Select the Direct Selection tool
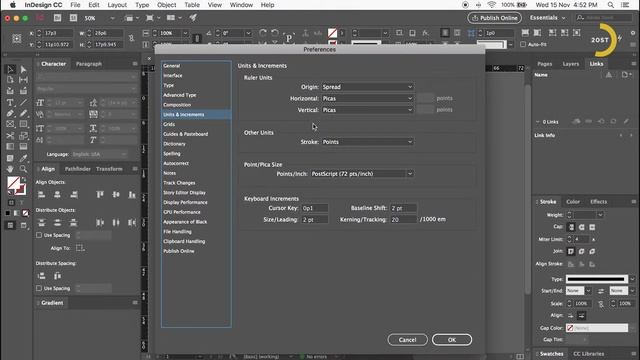This screenshot has width=640, height=360. click(23, 69)
